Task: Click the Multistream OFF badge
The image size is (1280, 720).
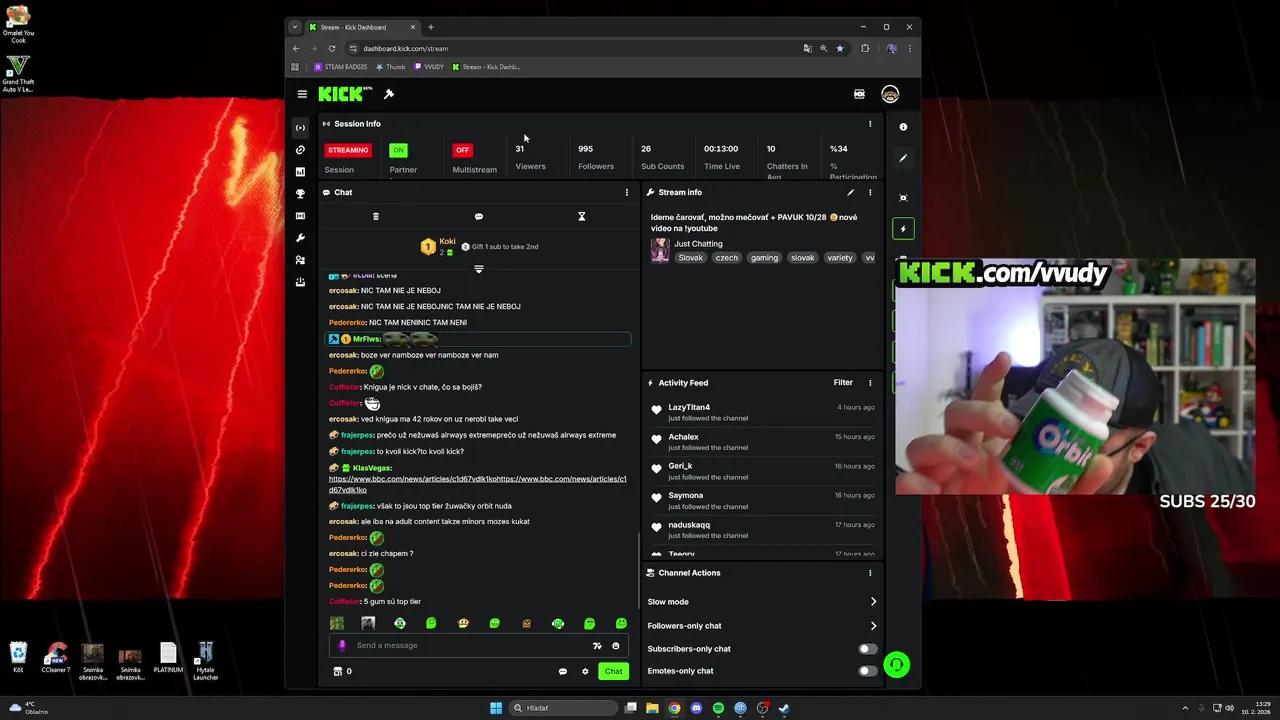Action: (462, 150)
